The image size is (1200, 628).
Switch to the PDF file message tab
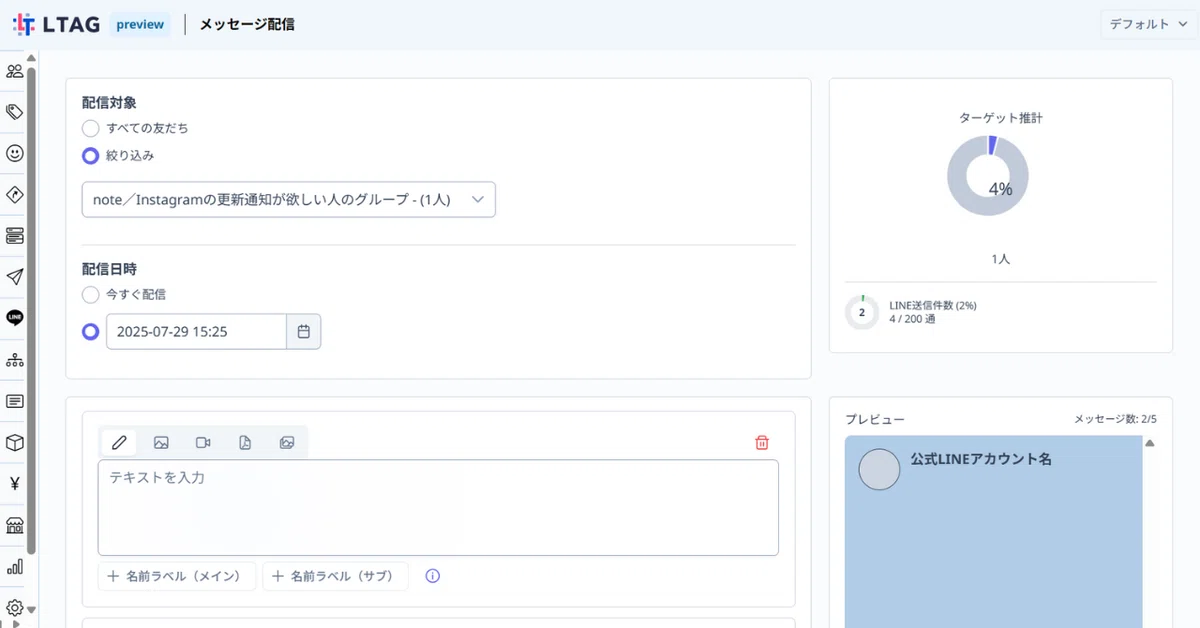pos(245,442)
